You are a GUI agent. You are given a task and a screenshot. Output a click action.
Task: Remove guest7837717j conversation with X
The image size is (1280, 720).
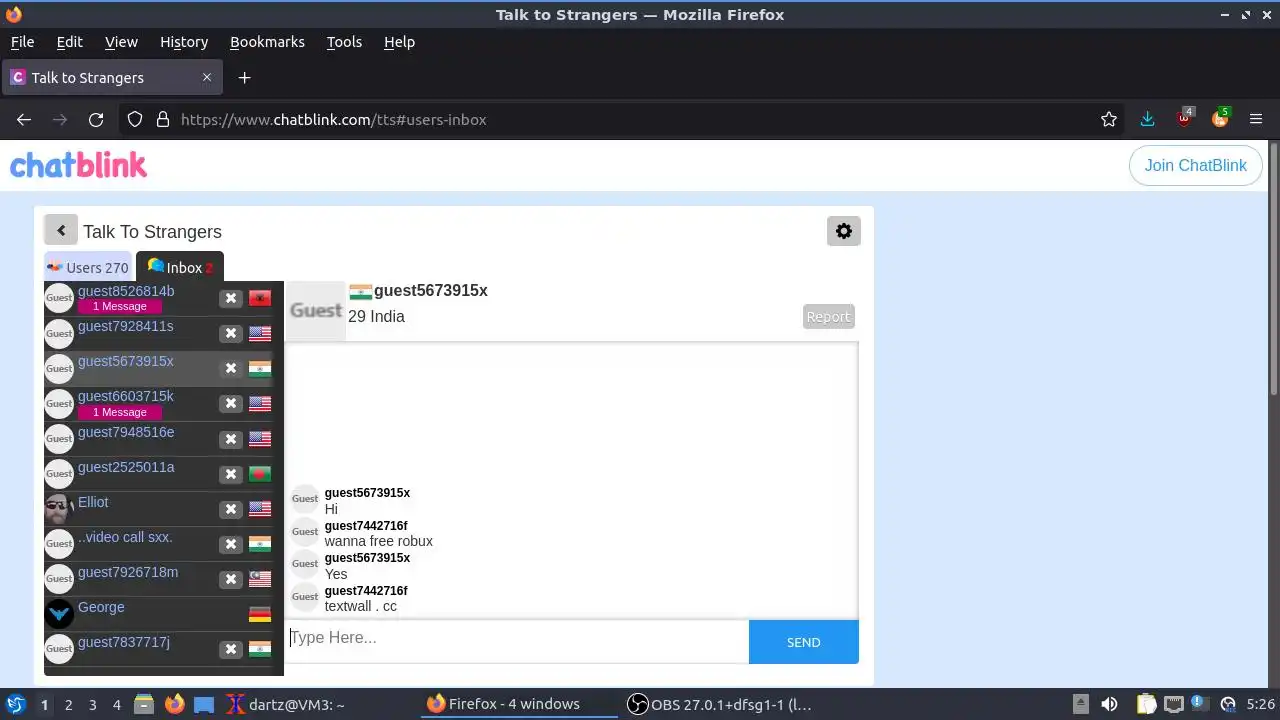point(231,649)
